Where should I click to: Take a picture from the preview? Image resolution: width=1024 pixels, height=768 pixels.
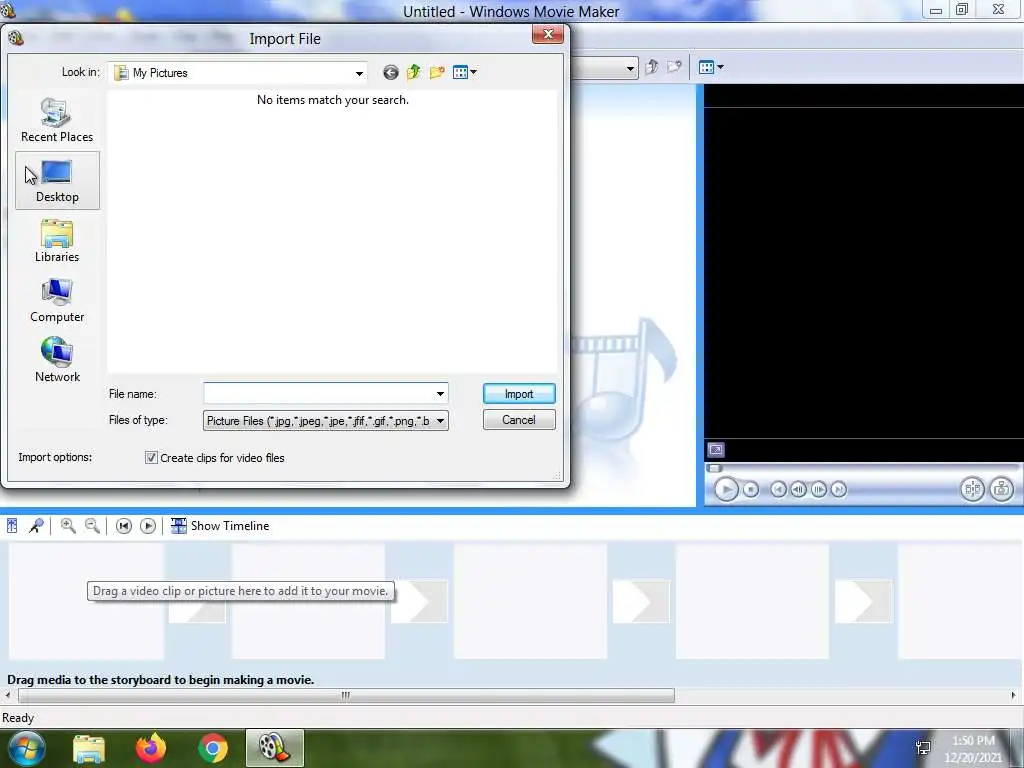coord(1002,489)
